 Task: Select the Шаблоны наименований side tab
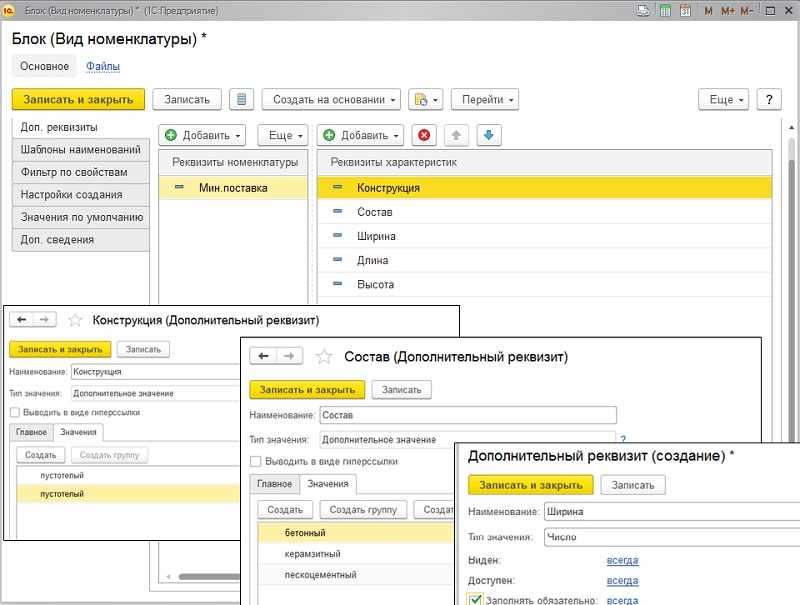click(81, 149)
